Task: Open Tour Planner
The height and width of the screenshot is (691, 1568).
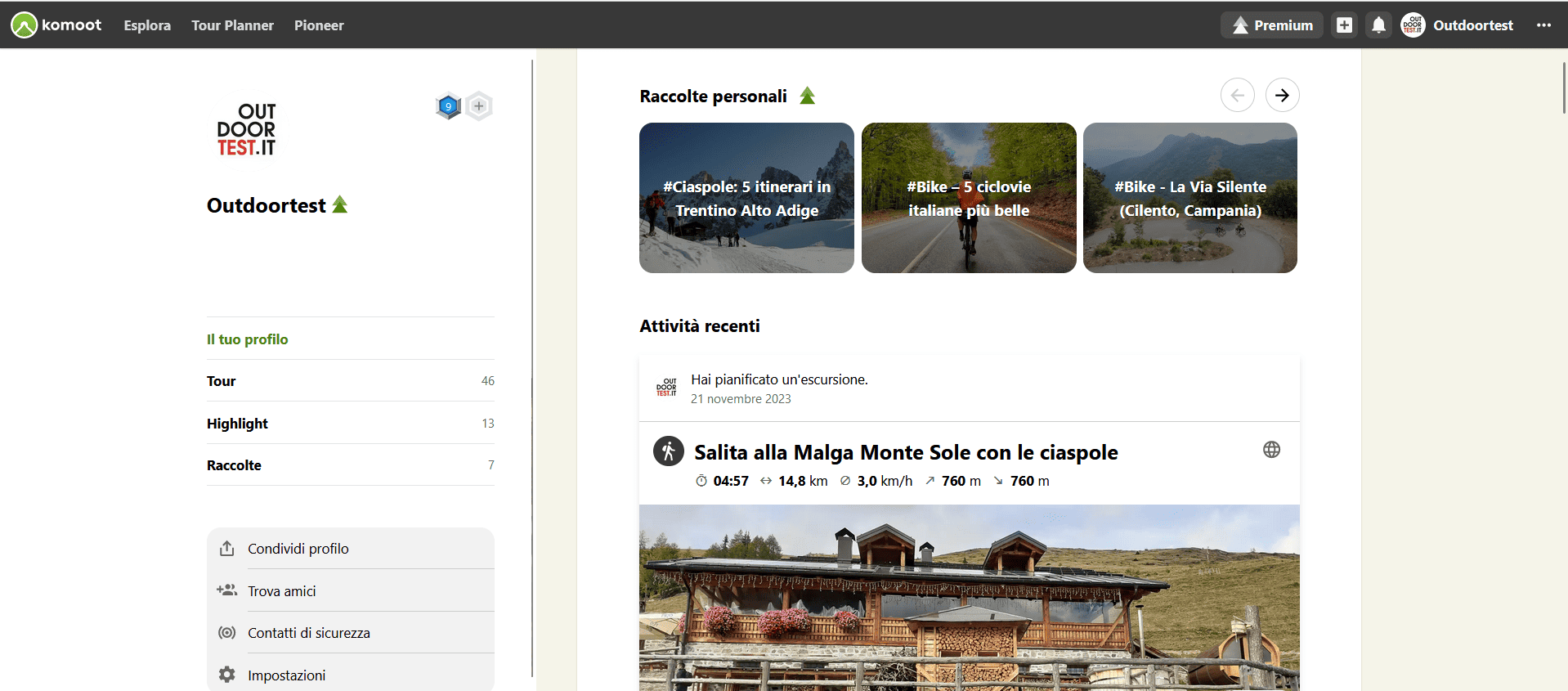Action: coord(232,25)
